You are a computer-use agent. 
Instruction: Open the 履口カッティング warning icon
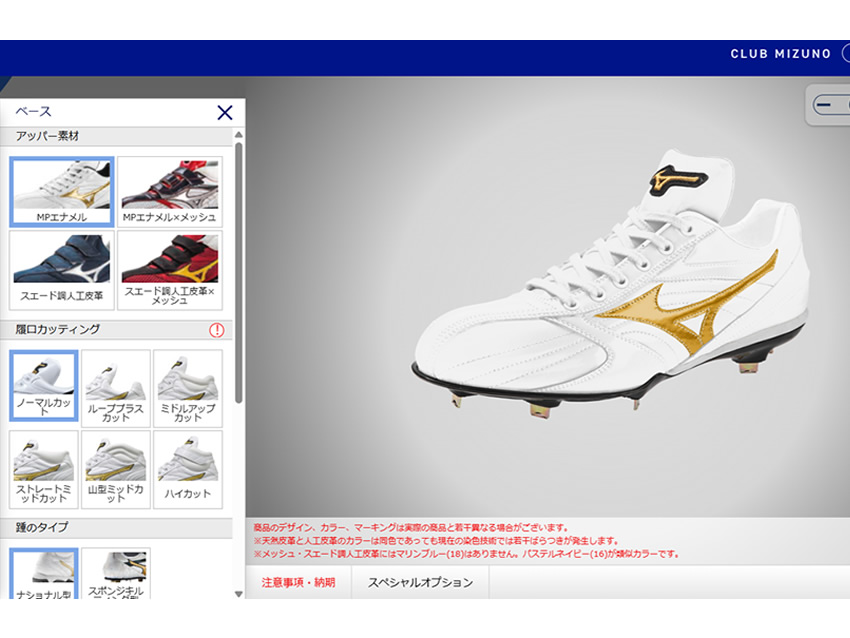pos(217,330)
